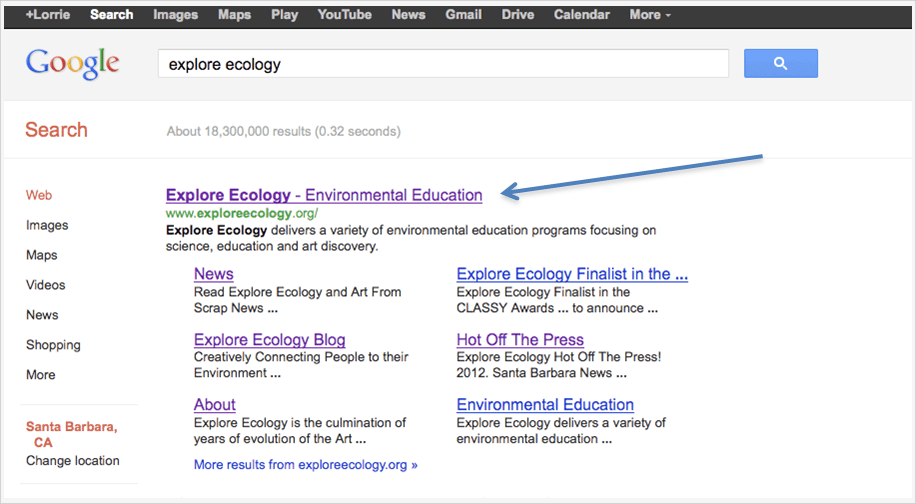Open Images in the top navigation bar
The height and width of the screenshot is (504, 916).
coord(175,15)
